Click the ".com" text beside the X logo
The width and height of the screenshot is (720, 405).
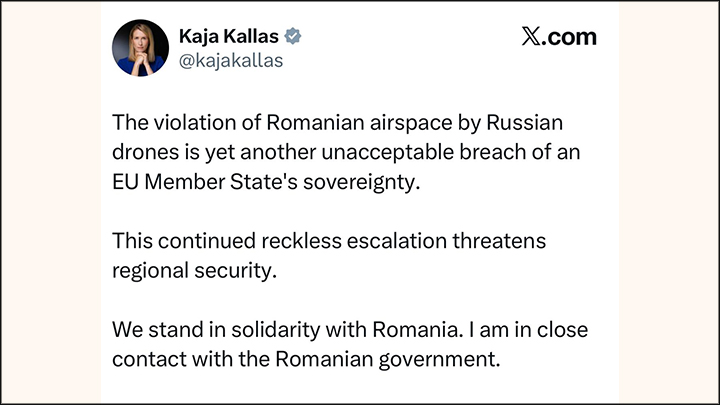tap(569, 37)
